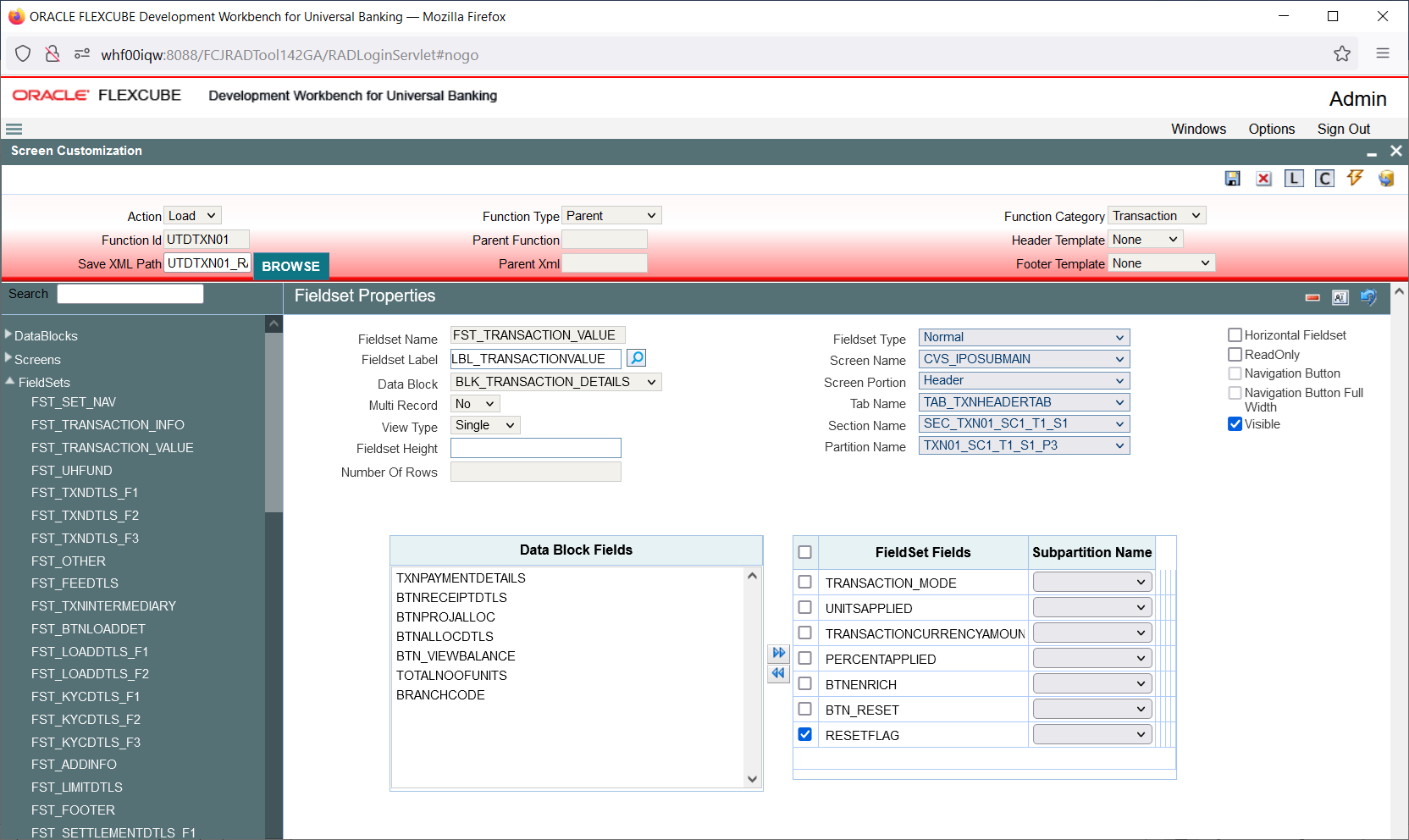Image resolution: width=1409 pixels, height=840 pixels.
Task: Open the Fieldset Type dropdown
Action: pos(1025,337)
